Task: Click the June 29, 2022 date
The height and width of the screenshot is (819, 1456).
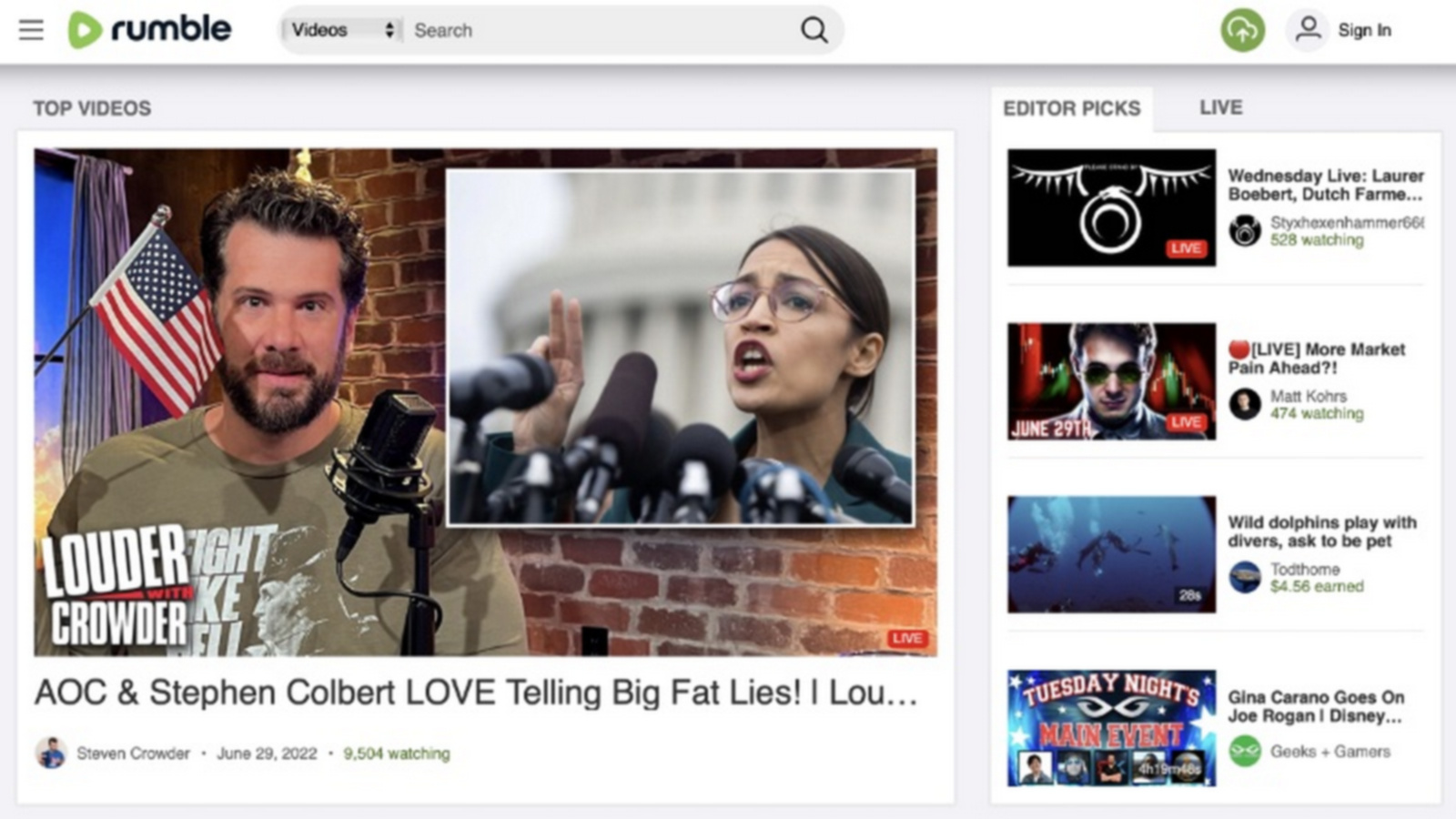Action: [267, 753]
